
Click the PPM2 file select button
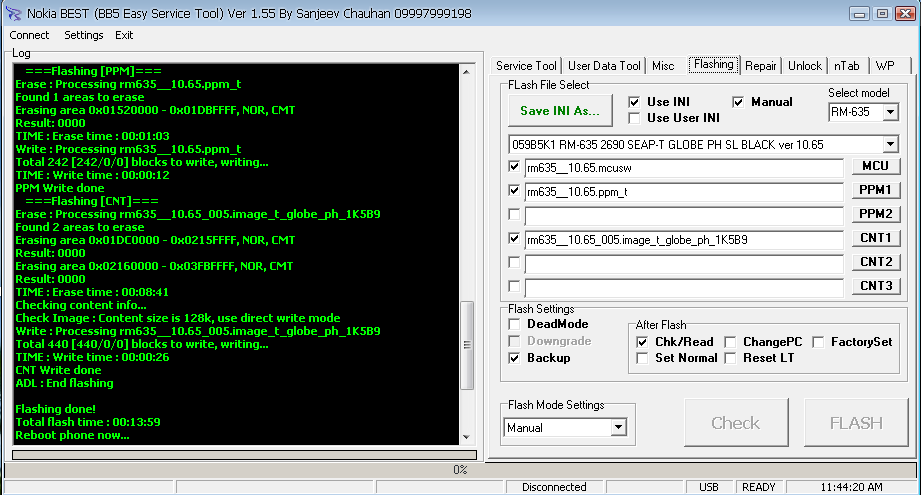coord(875,214)
